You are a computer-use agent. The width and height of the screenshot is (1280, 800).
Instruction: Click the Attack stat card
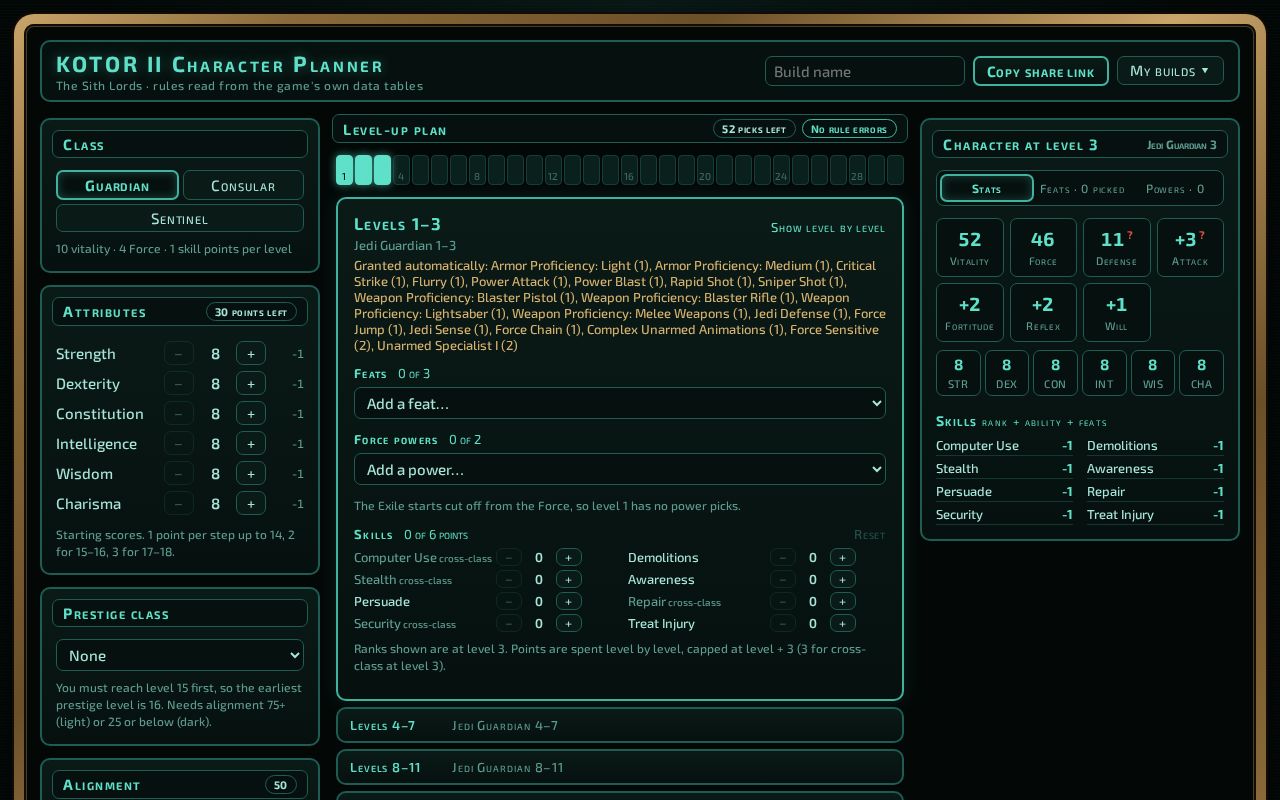pyautogui.click(x=1190, y=247)
